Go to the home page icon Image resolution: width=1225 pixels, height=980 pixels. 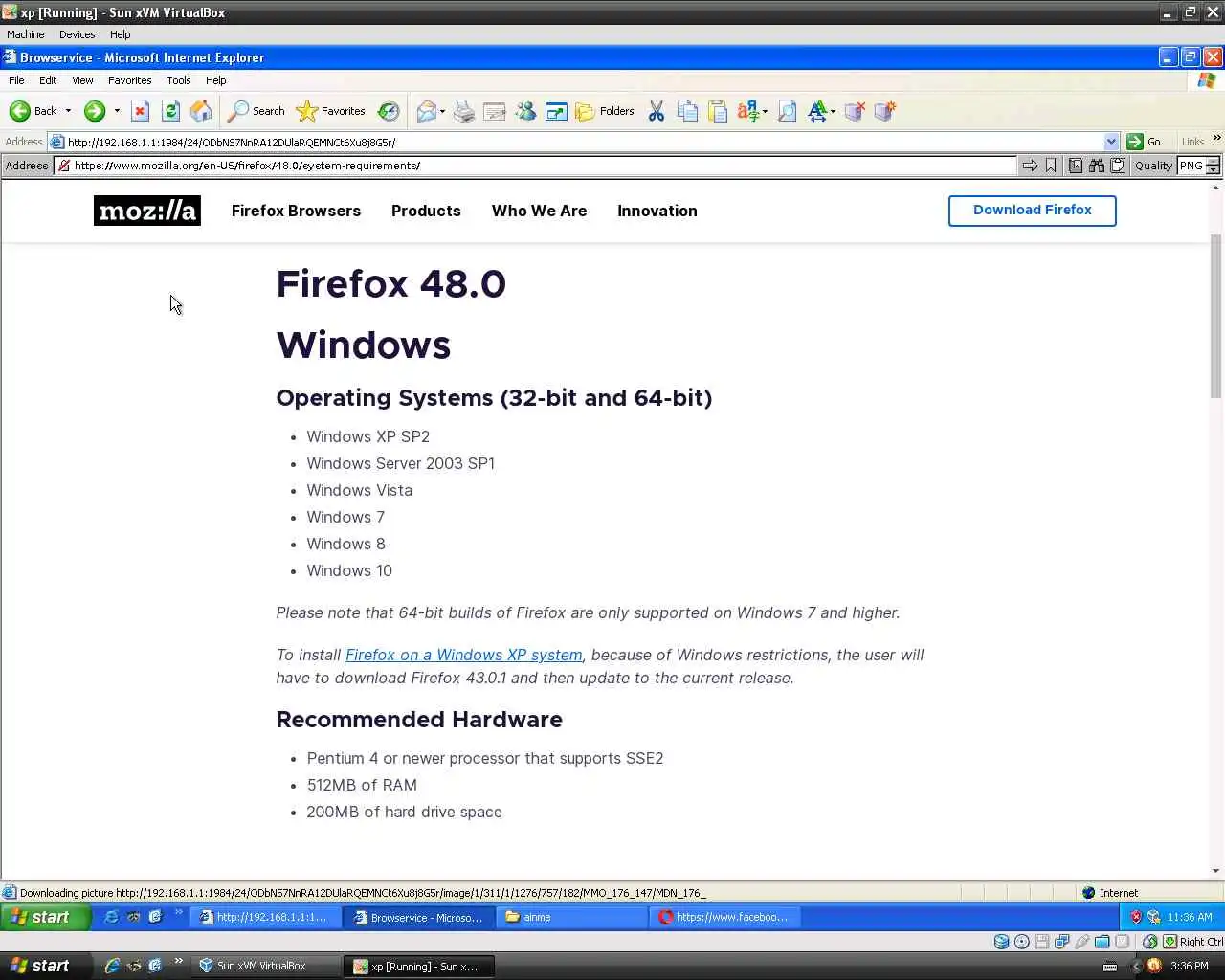coord(201,111)
